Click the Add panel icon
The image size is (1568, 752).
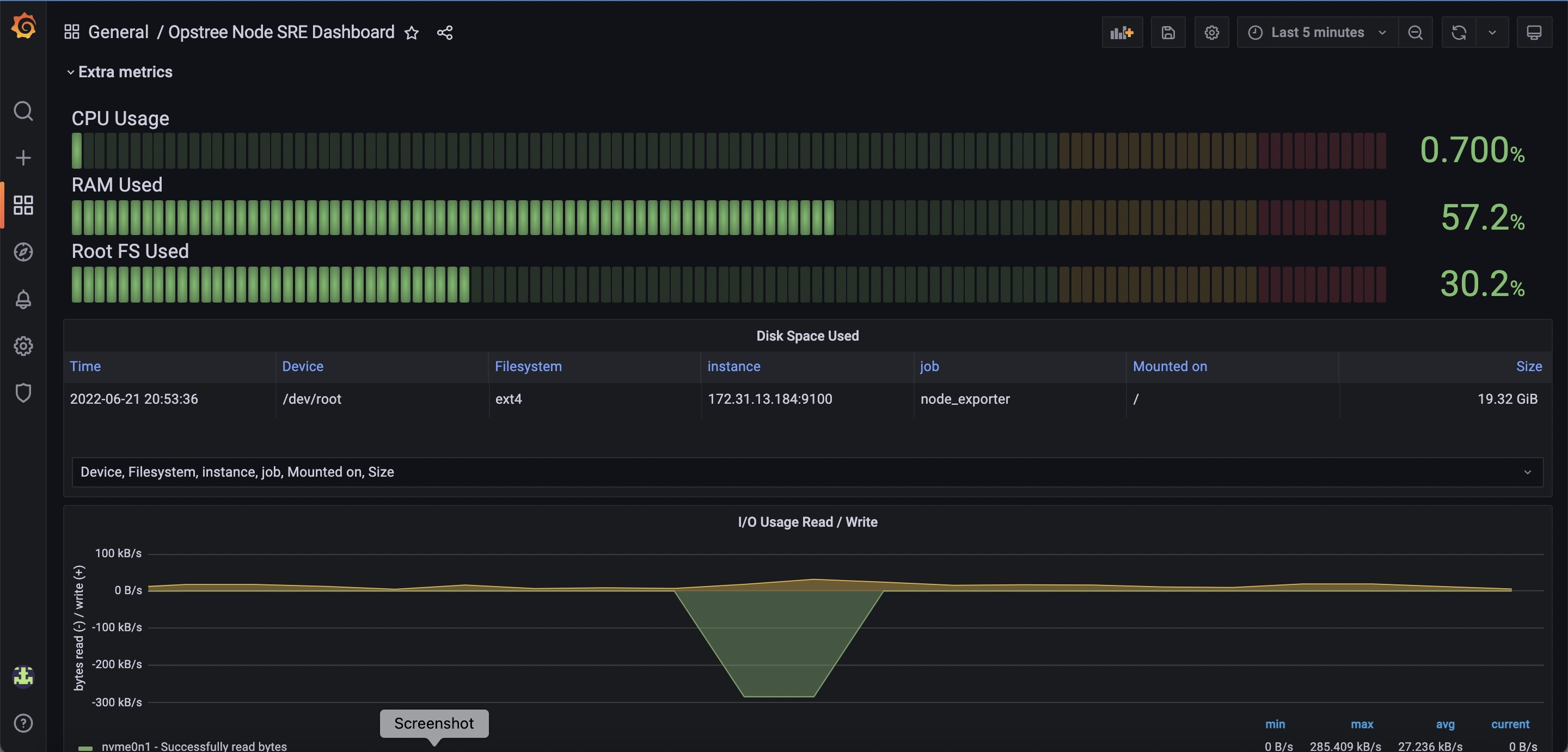click(x=1121, y=32)
